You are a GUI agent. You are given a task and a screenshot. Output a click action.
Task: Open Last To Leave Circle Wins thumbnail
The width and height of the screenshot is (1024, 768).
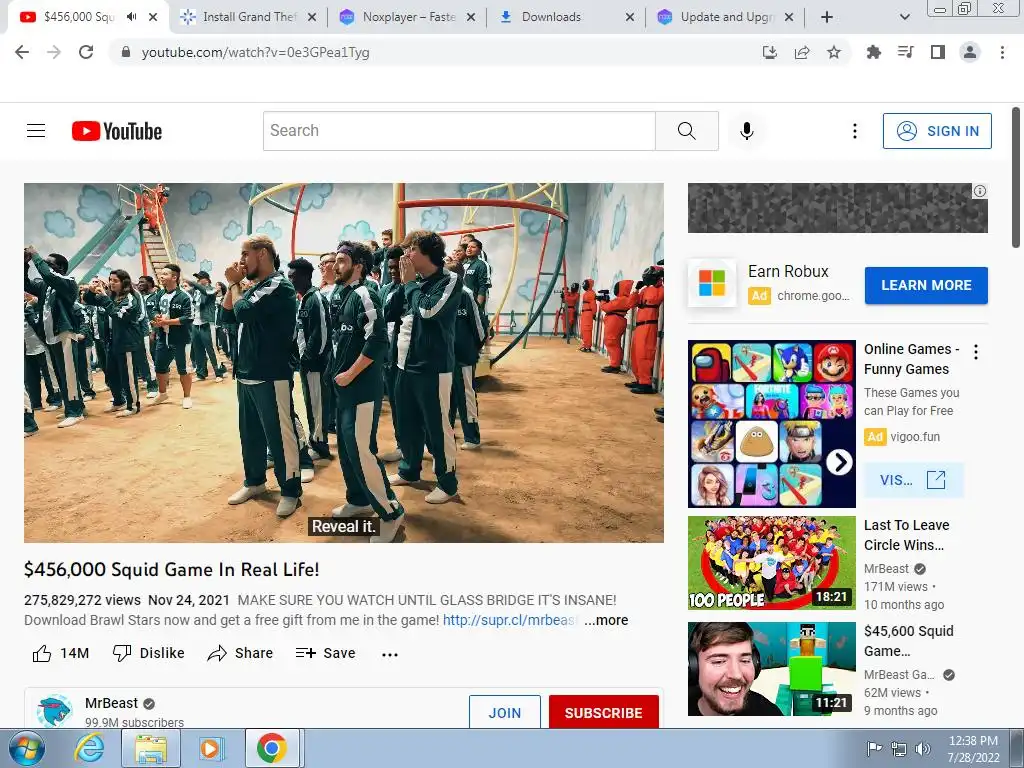[771, 563]
